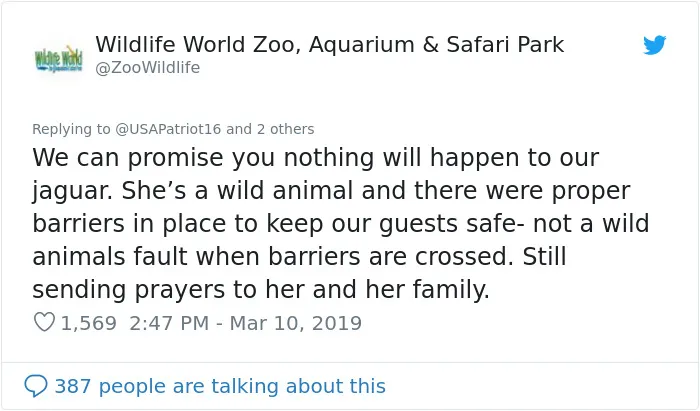Click the Mar 10, 2019 date
Image resolution: width=700 pixels, height=411 pixels.
[296, 323]
